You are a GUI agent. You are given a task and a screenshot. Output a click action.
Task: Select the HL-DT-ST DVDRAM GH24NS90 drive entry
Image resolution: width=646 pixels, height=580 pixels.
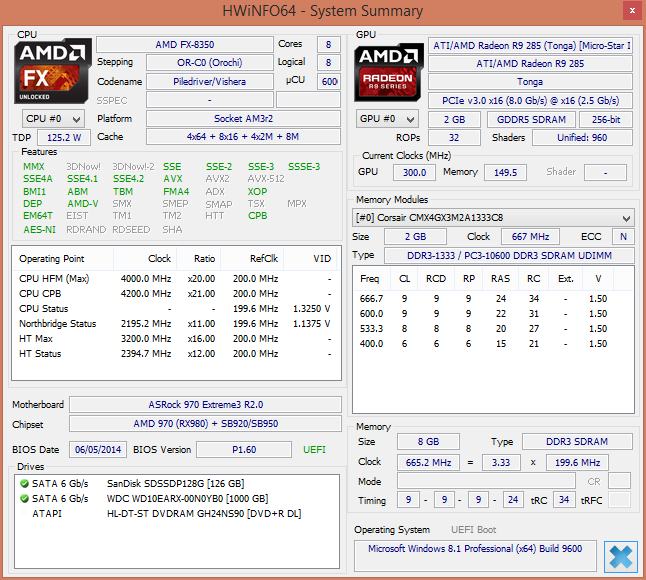[x=176, y=514]
